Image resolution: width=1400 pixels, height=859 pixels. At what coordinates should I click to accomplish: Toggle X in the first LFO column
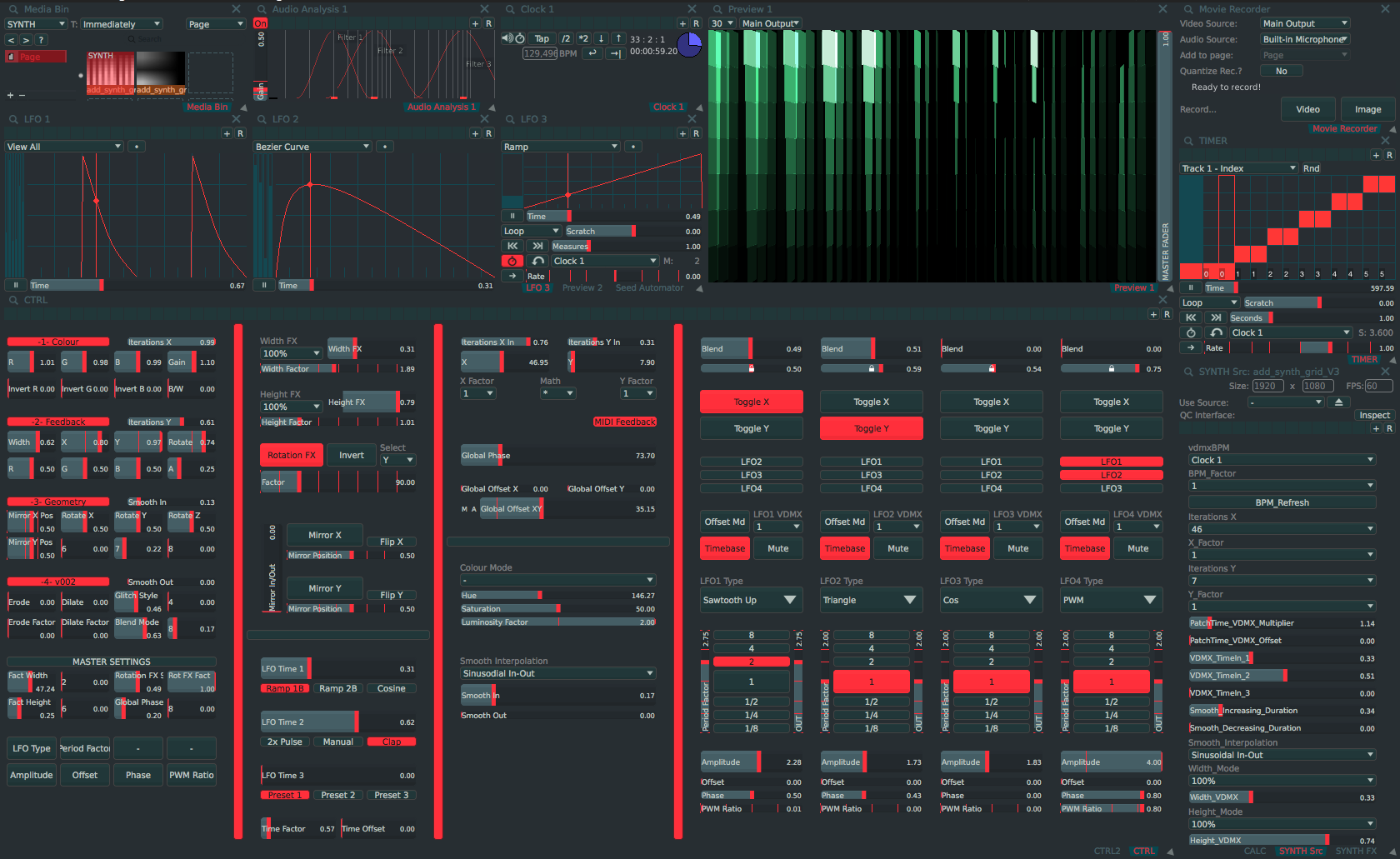coord(751,401)
